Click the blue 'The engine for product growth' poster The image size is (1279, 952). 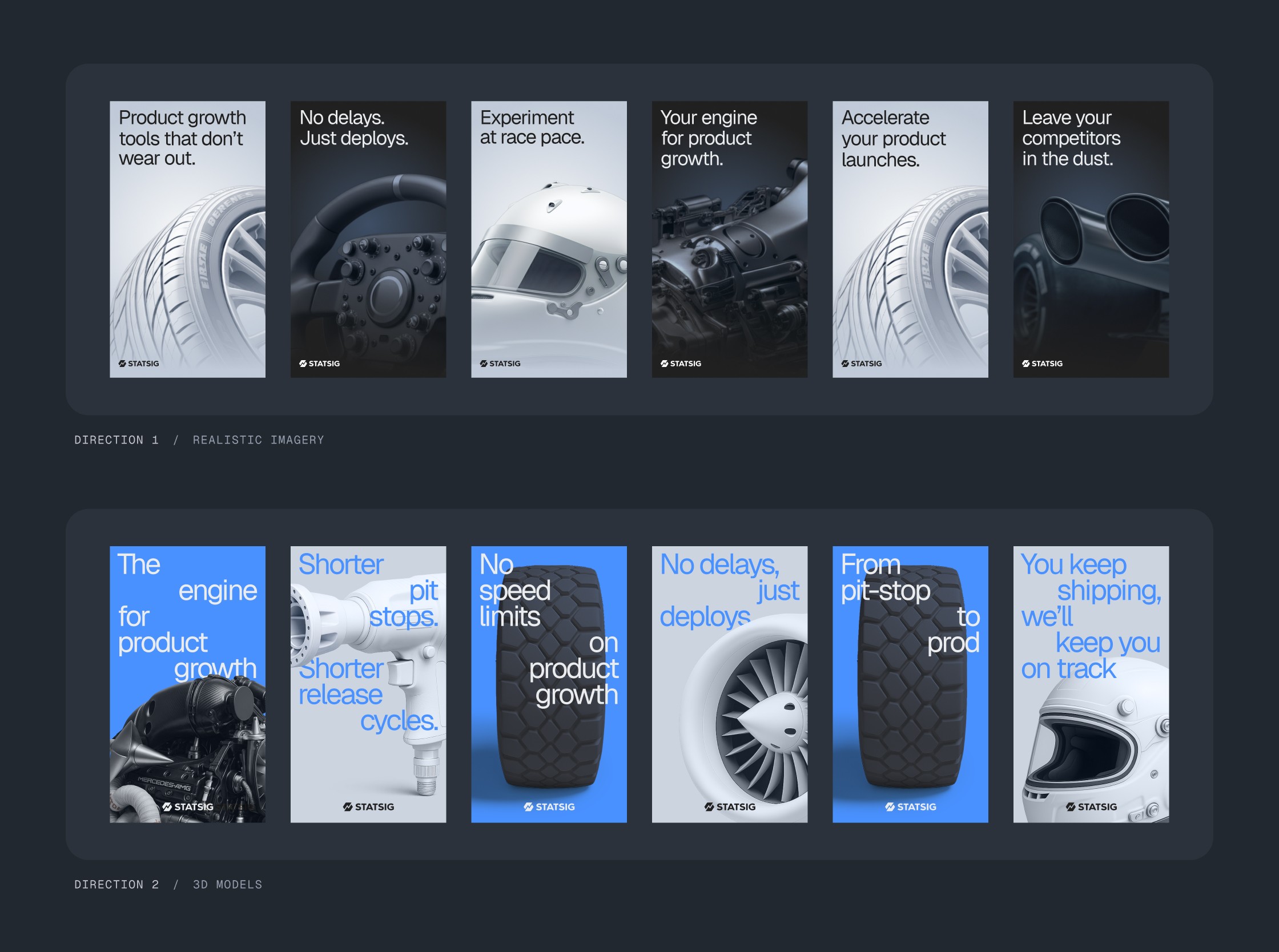point(187,684)
